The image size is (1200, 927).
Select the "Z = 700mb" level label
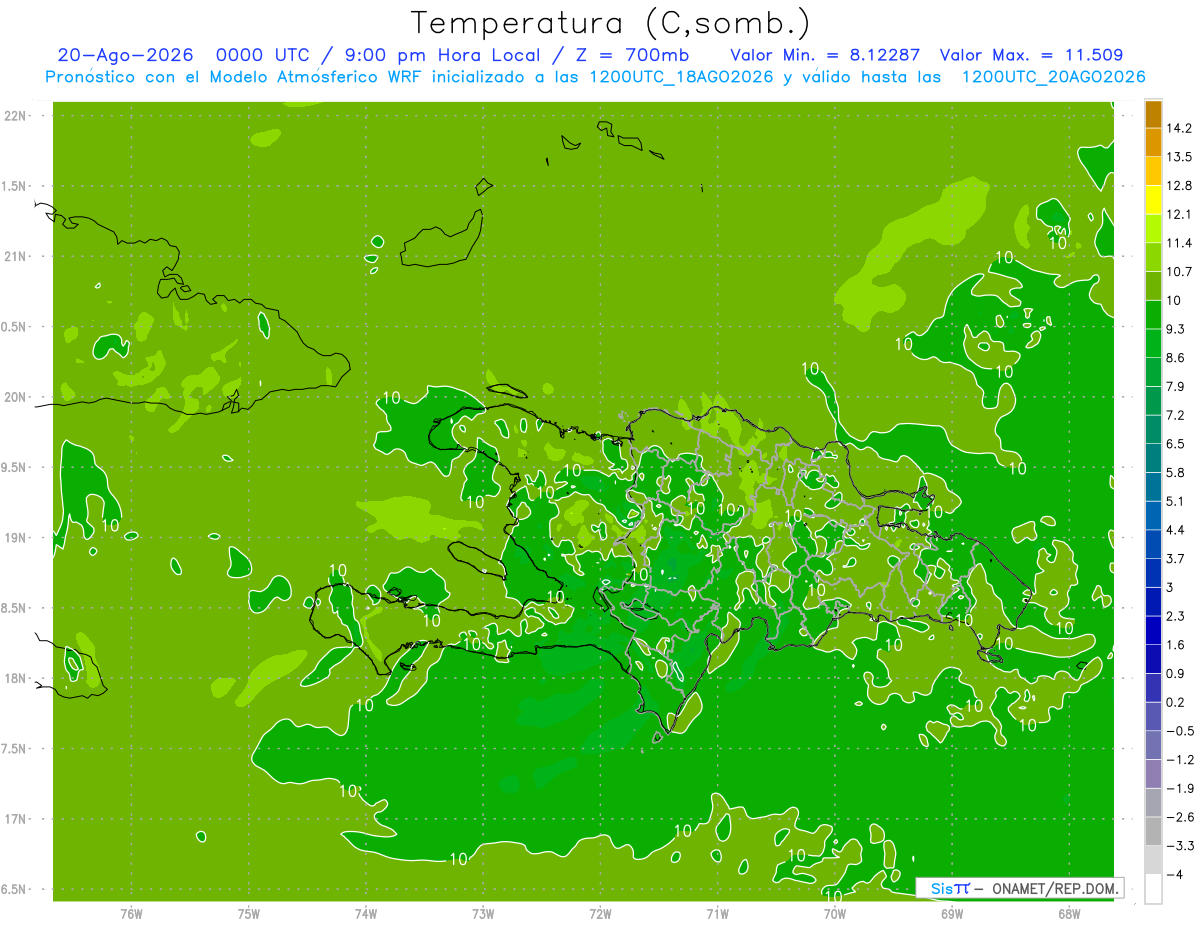[632, 55]
